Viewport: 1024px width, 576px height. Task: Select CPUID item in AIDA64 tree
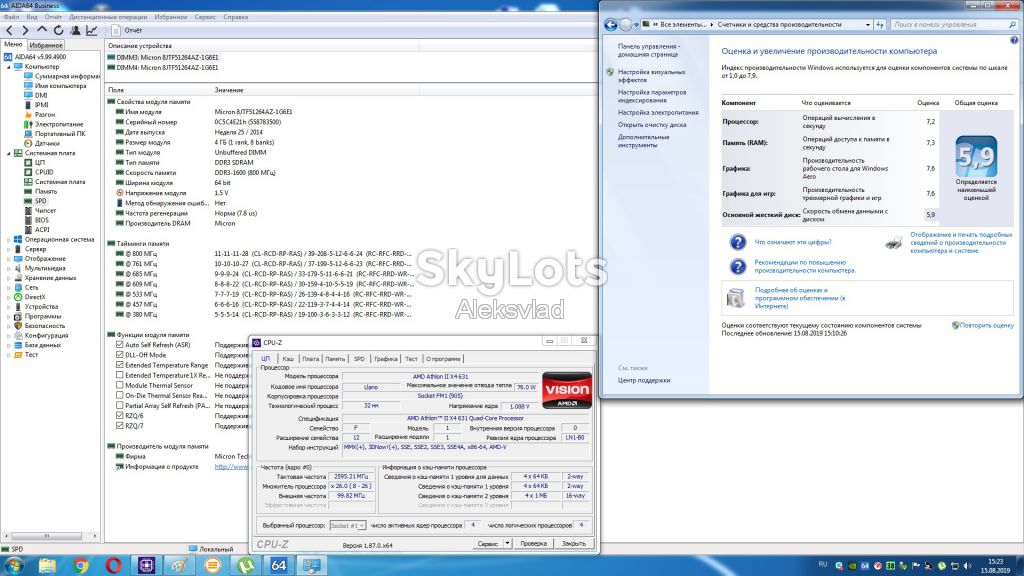[44, 172]
